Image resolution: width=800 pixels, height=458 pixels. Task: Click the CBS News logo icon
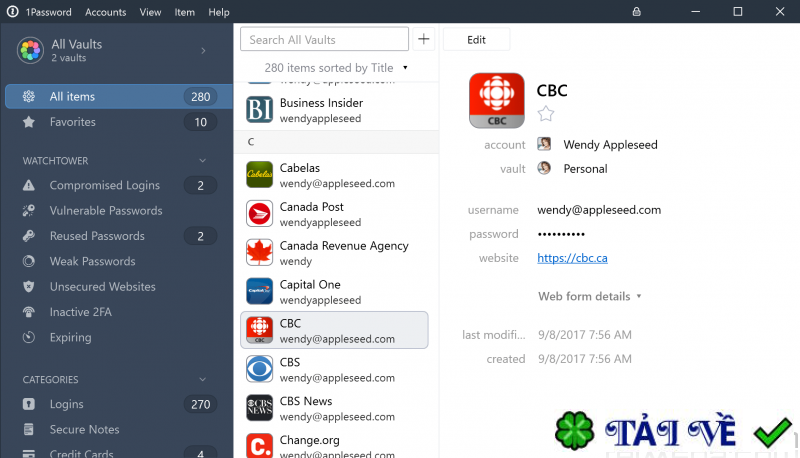[259, 408]
